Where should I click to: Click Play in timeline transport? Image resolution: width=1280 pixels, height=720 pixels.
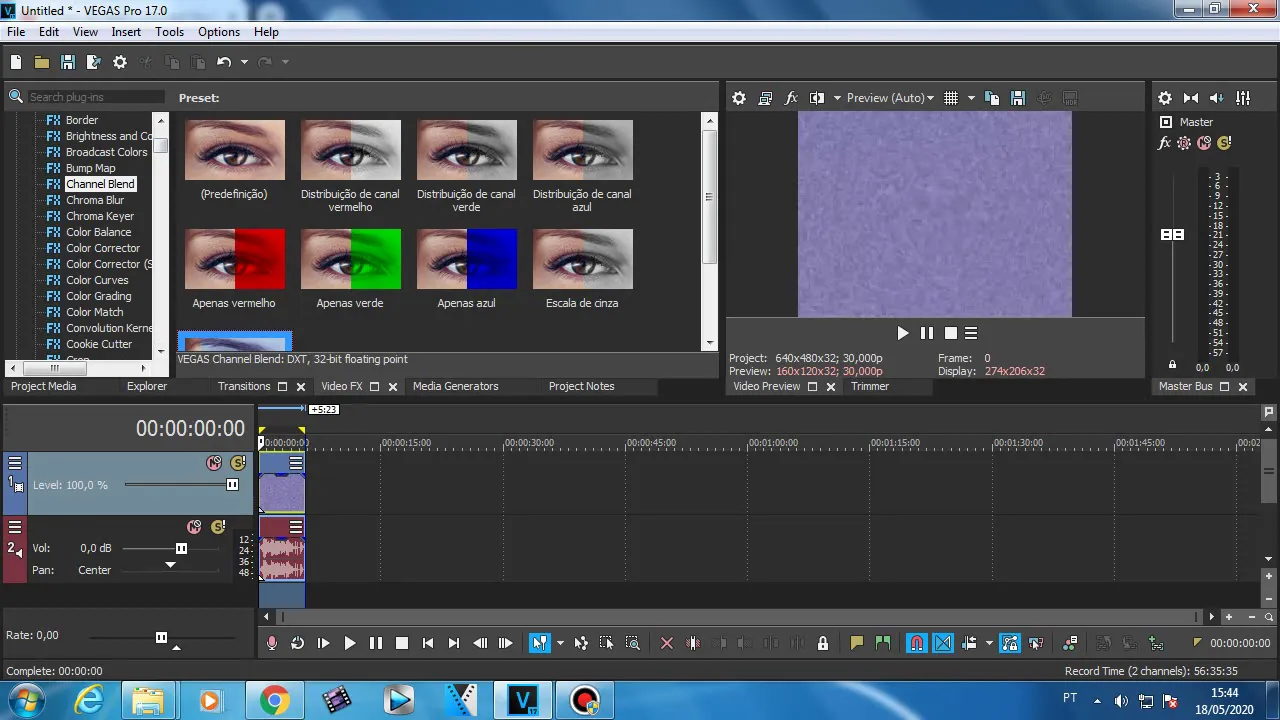coord(349,643)
